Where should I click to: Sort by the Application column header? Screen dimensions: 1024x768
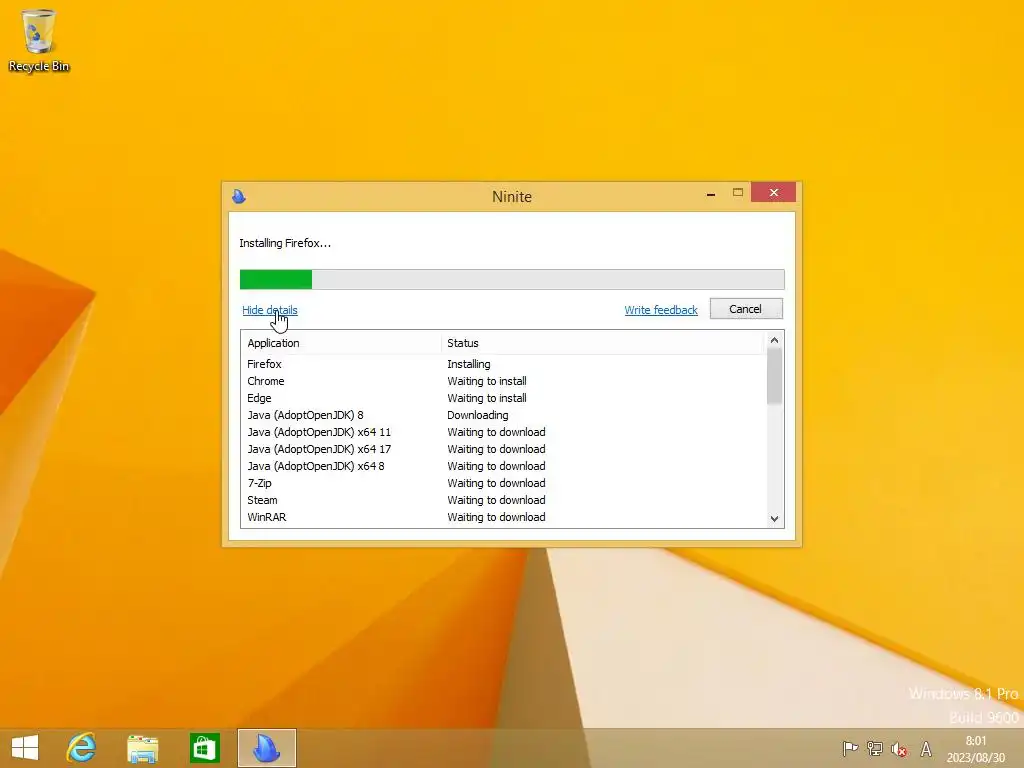341,343
